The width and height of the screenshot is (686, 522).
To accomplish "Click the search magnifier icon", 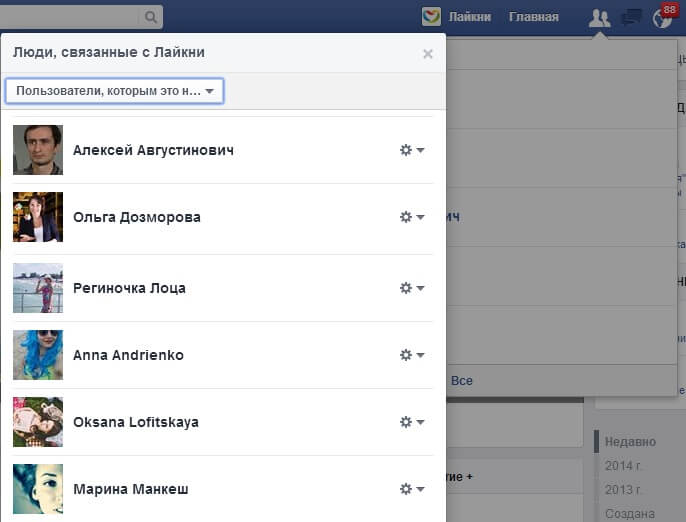I will pos(150,17).
